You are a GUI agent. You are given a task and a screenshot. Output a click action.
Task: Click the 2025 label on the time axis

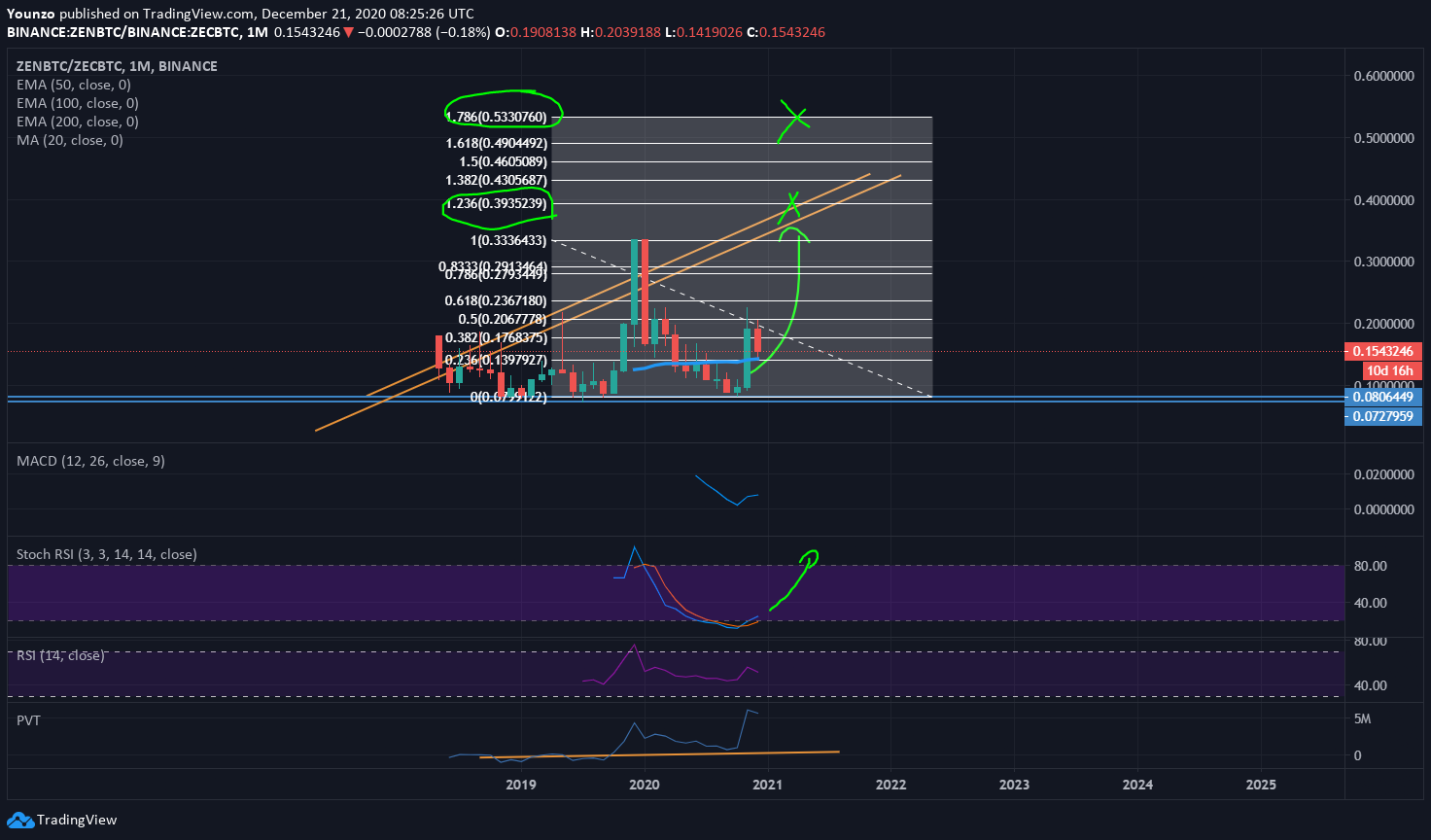point(1261,785)
